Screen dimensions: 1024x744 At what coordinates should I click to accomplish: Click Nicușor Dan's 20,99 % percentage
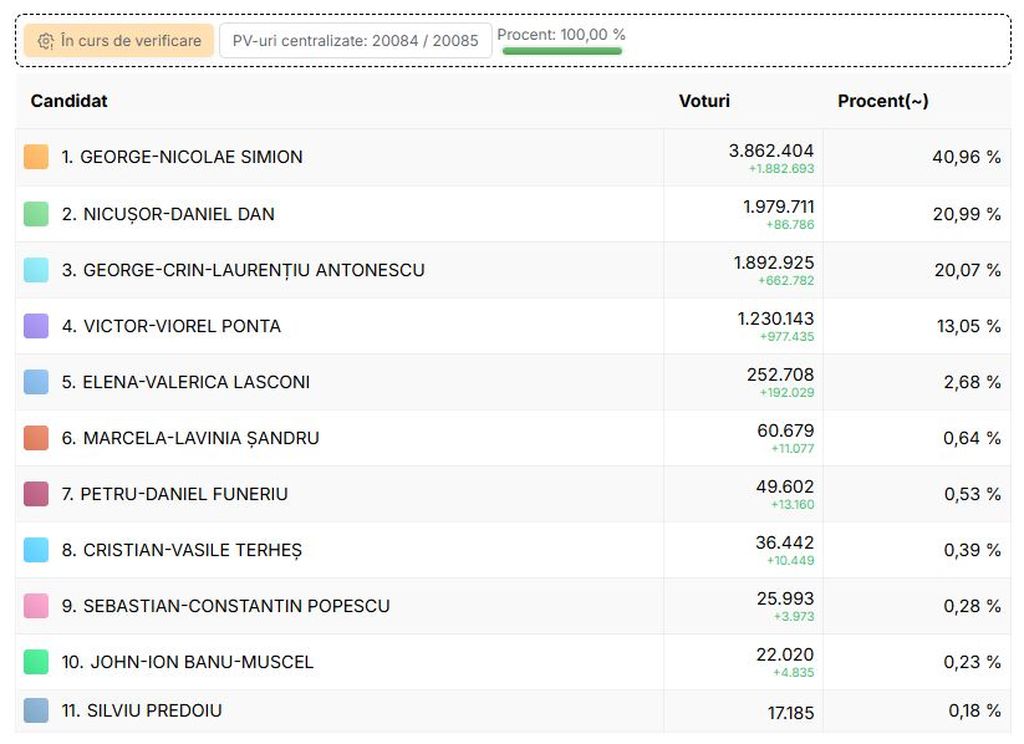point(966,214)
